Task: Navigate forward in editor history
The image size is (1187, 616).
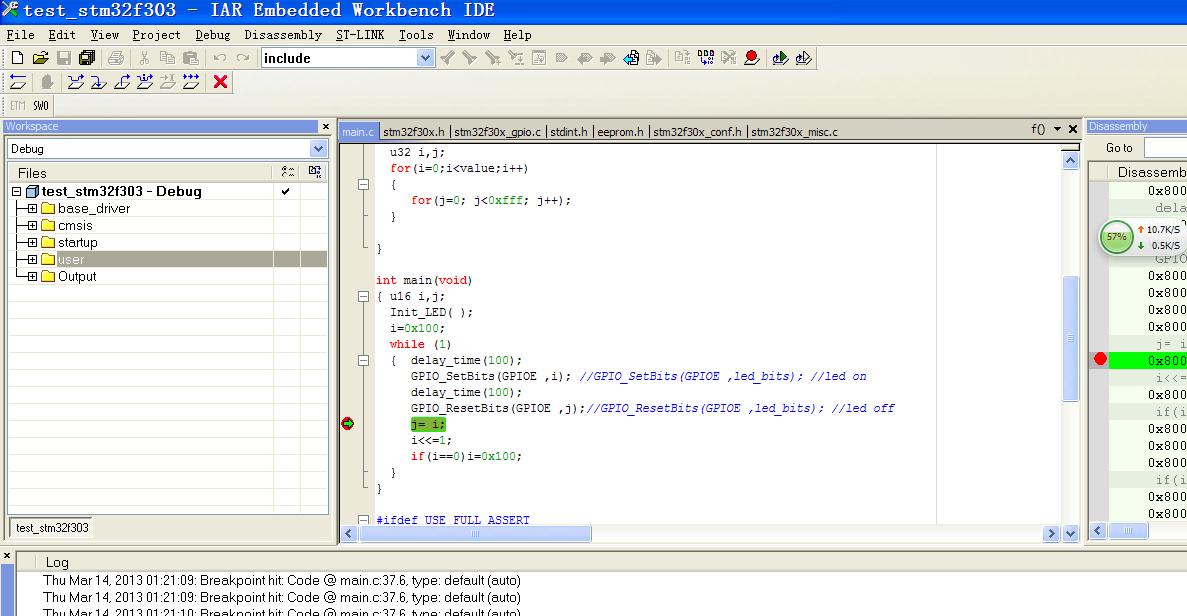Action: (x=653, y=58)
